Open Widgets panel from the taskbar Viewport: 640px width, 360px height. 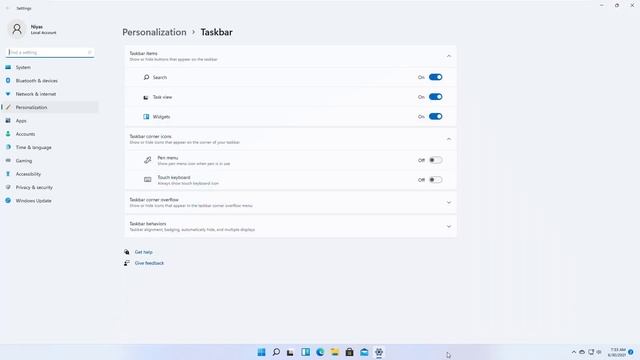point(305,352)
